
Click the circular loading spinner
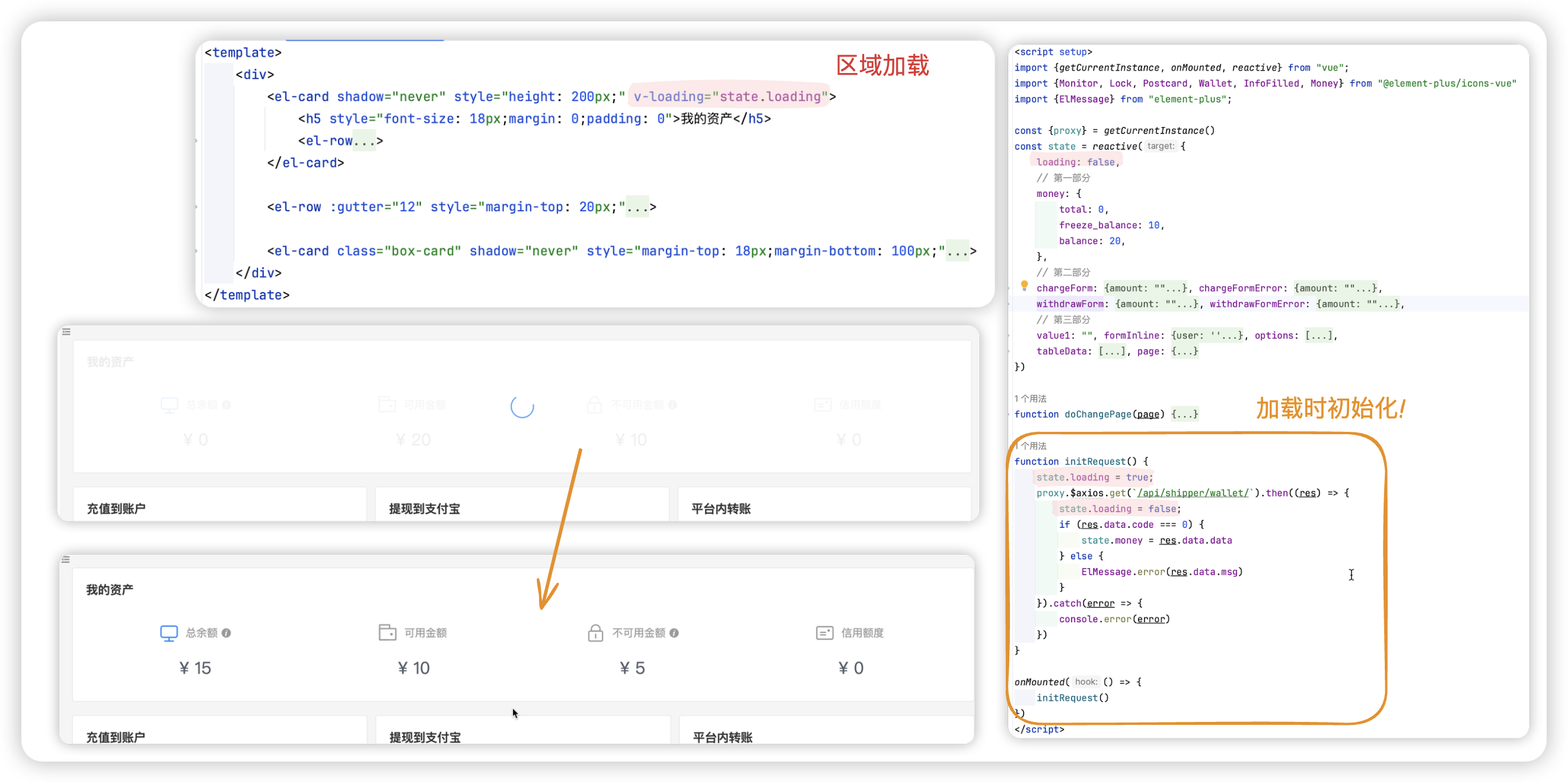[522, 406]
